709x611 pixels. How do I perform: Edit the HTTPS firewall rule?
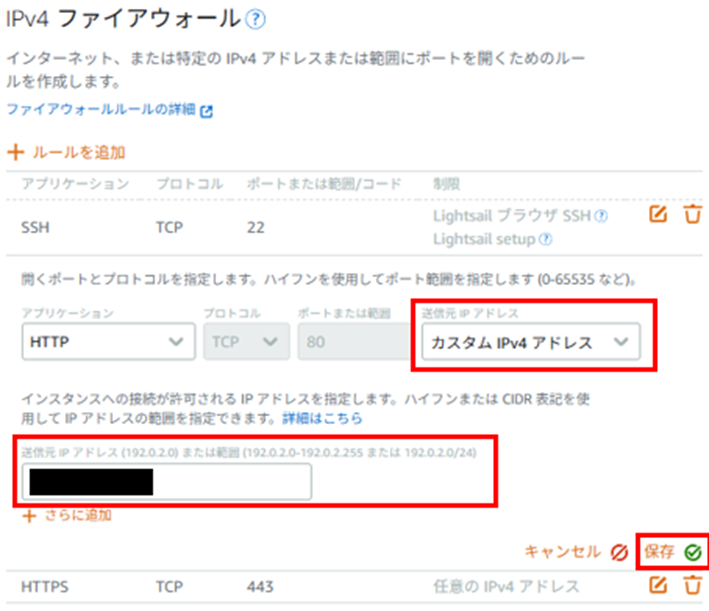658,585
